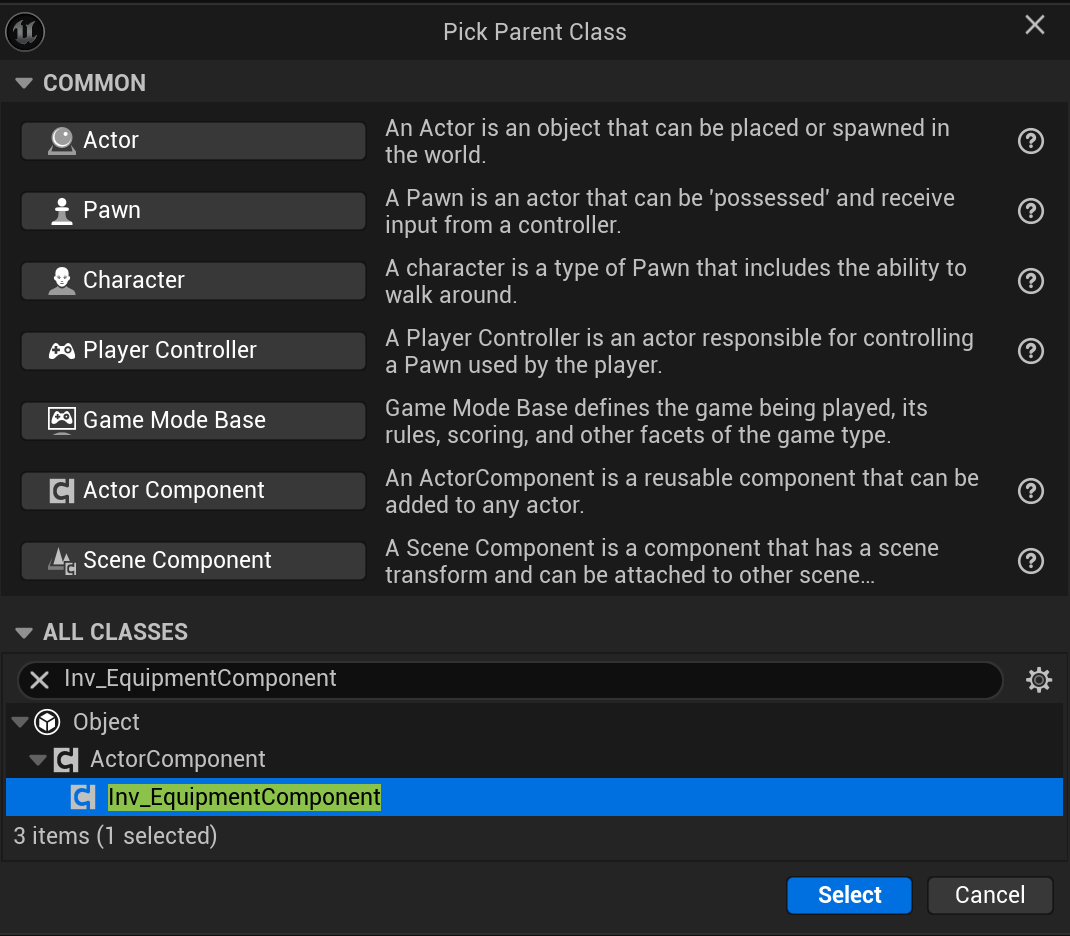Collapse the All Classes section
The width and height of the screenshot is (1070, 936).
(x=25, y=632)
